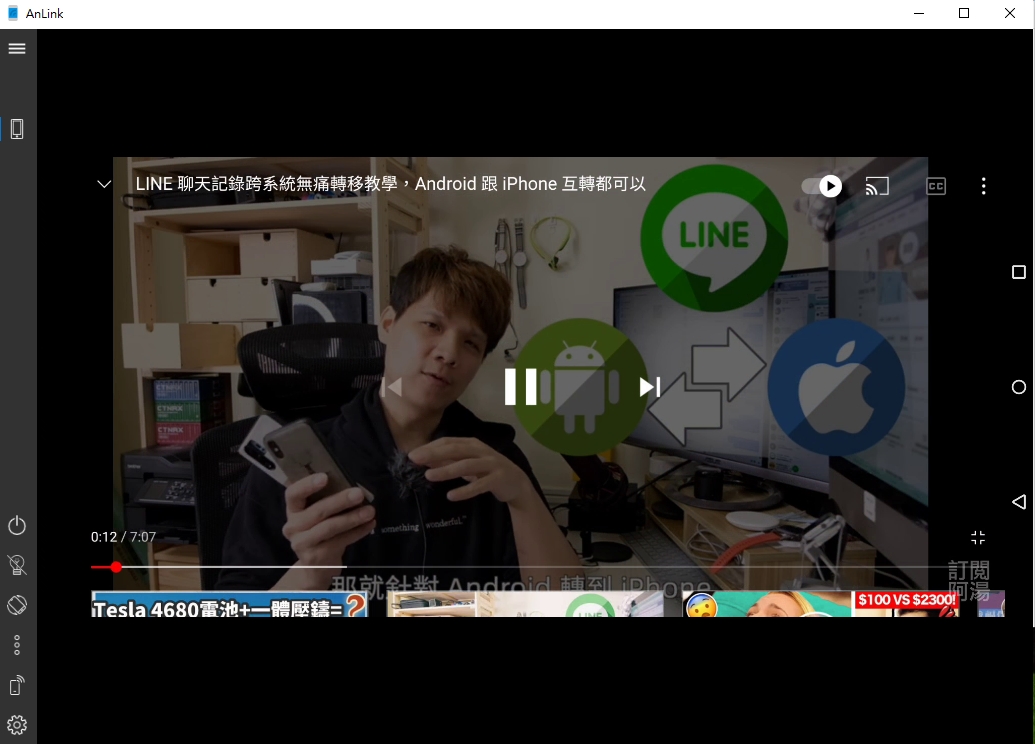
Task: Toggle the screen-off lightbulb icon
Action: point(17,565)
